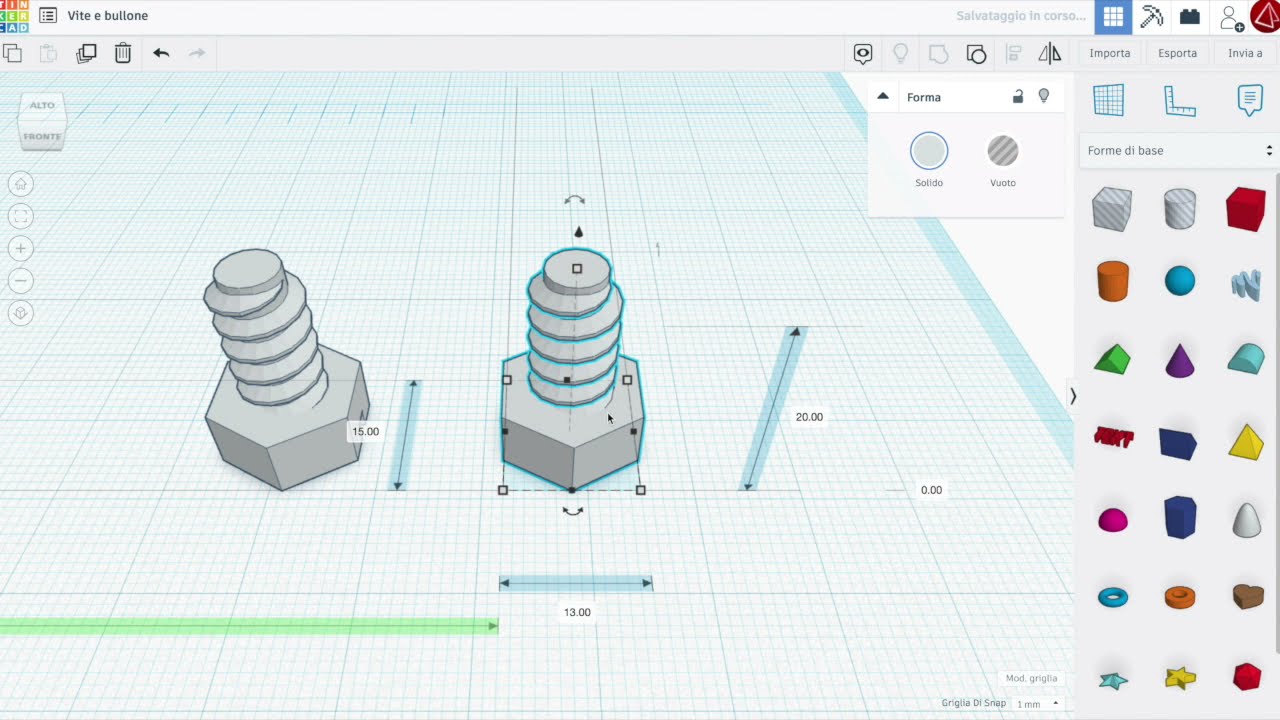
Task: Delete the selected shape with trash icon
Action: click(x=123, y=53)
